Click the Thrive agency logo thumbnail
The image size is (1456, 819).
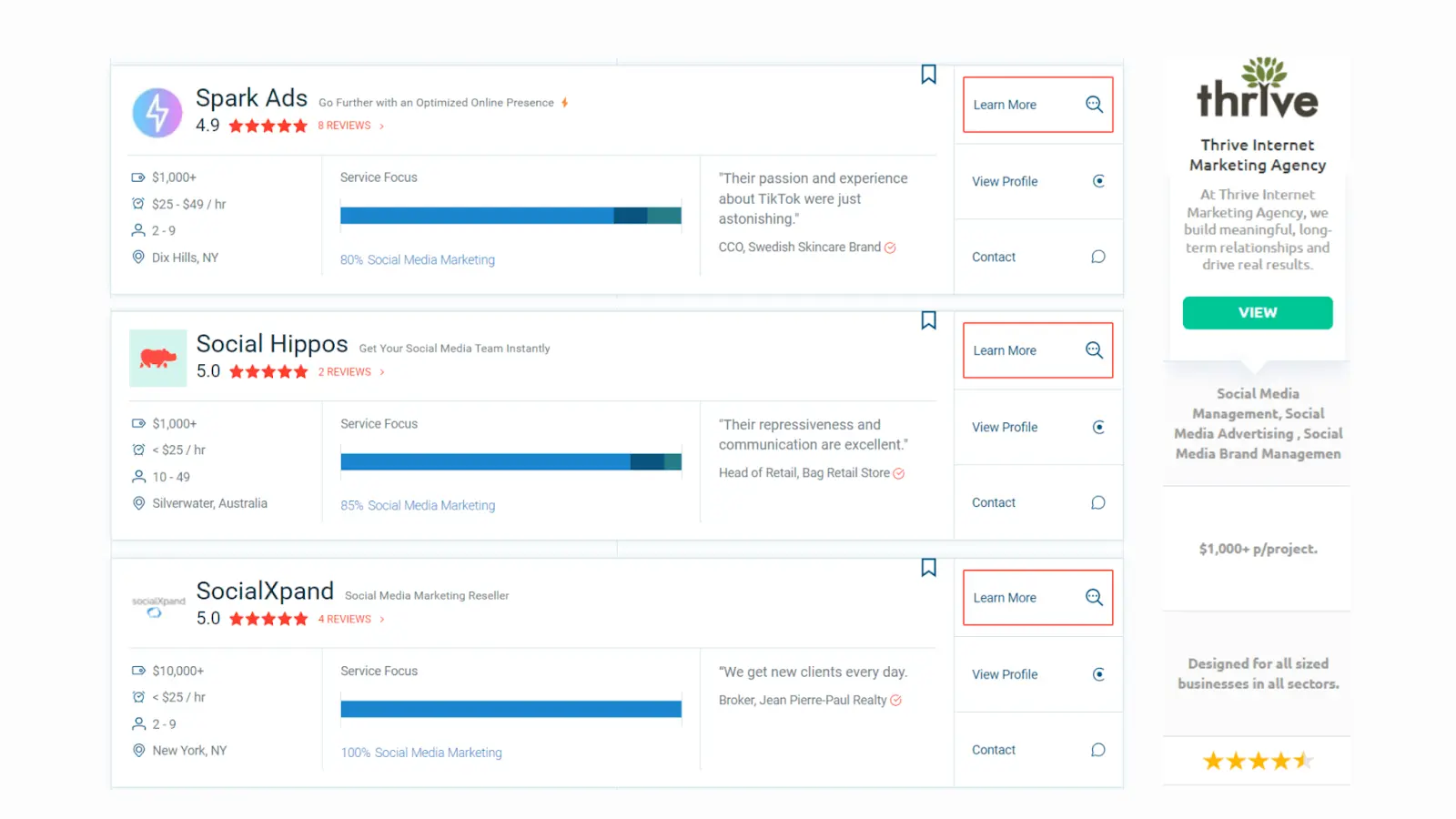point(1257,89)
